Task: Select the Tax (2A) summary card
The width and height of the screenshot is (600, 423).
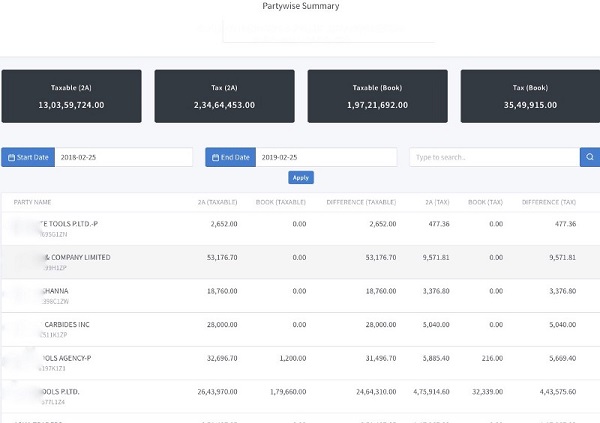Action: point(224,96)
